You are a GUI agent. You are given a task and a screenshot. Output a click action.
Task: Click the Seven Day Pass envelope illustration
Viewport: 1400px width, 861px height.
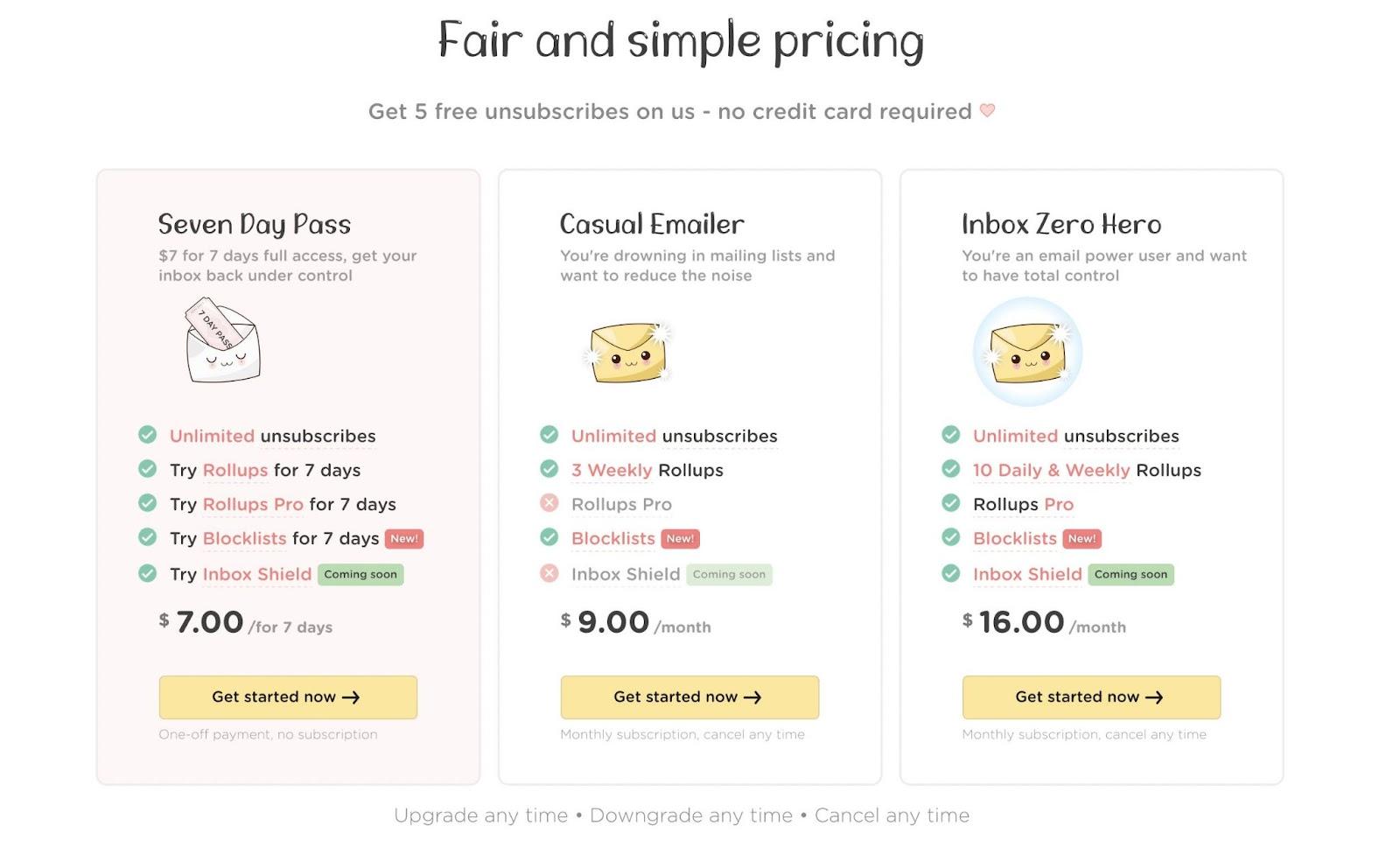[223, 339]
